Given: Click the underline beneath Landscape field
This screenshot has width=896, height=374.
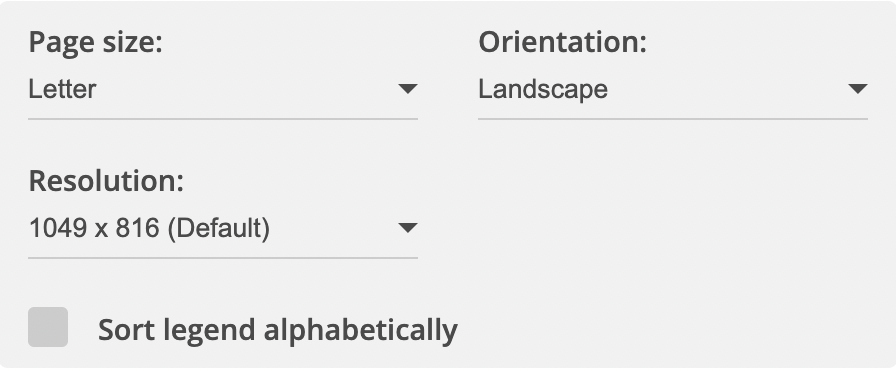Looking at the screenshot, I should 673,119.
